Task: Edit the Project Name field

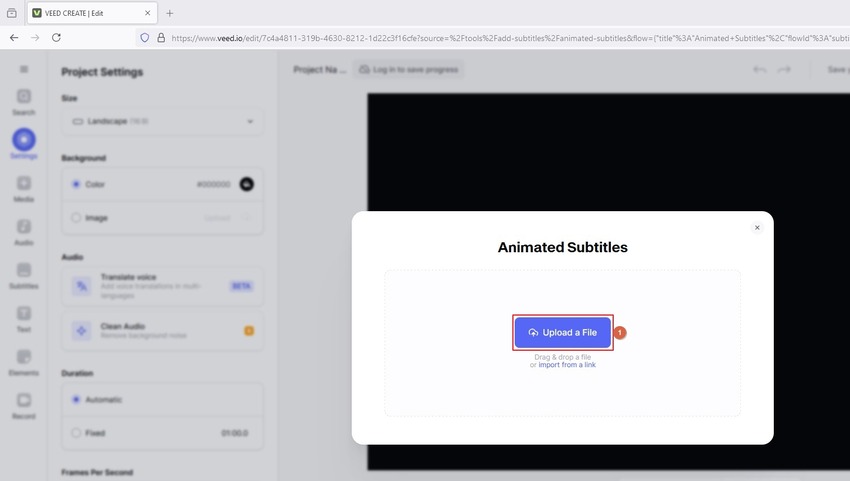Action: click(319, 69)
